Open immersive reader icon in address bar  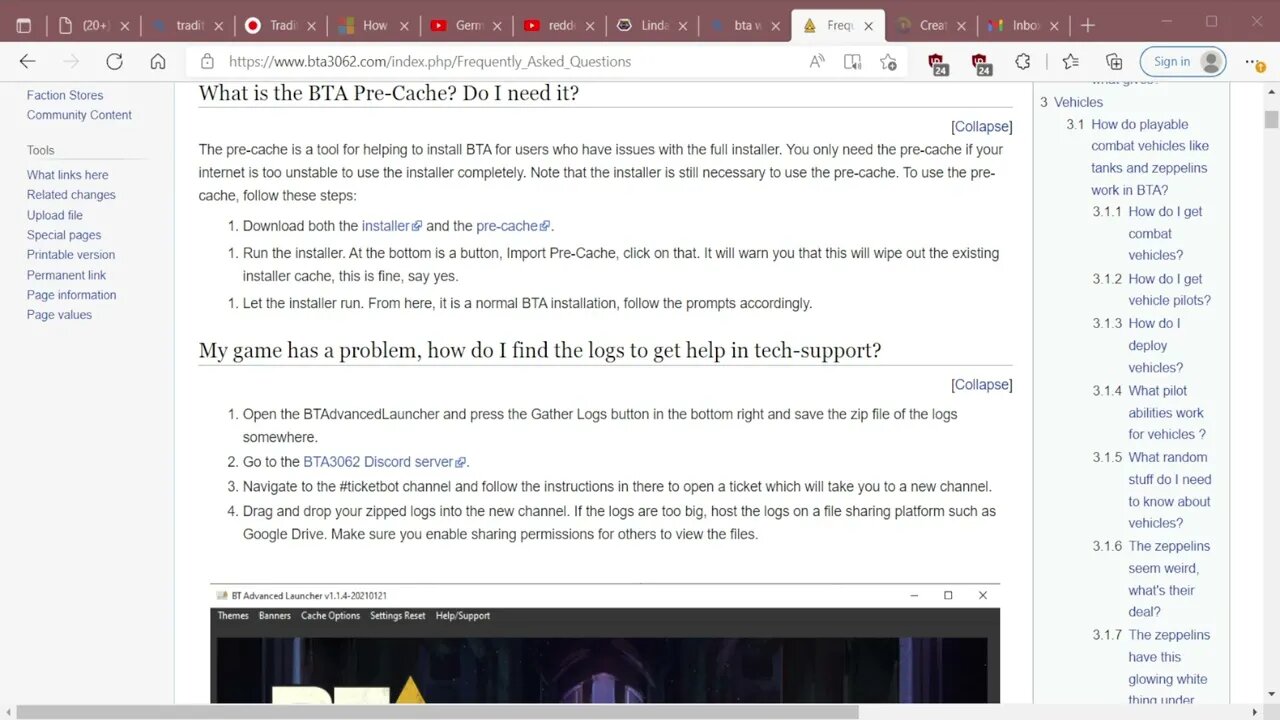[852, 62]
